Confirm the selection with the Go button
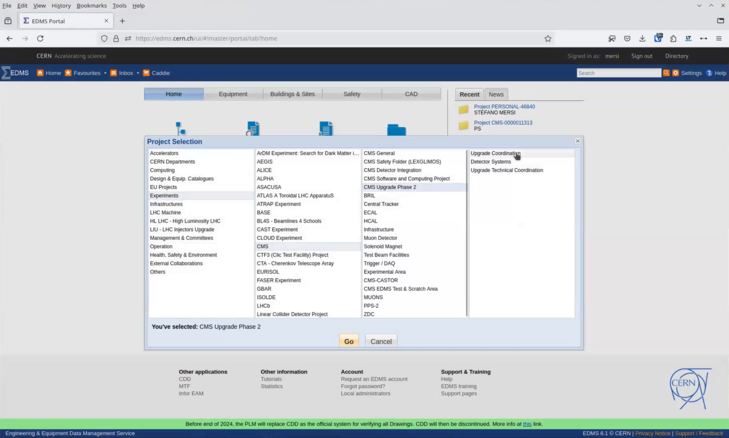The image size is (729, 438). point(349,341)
